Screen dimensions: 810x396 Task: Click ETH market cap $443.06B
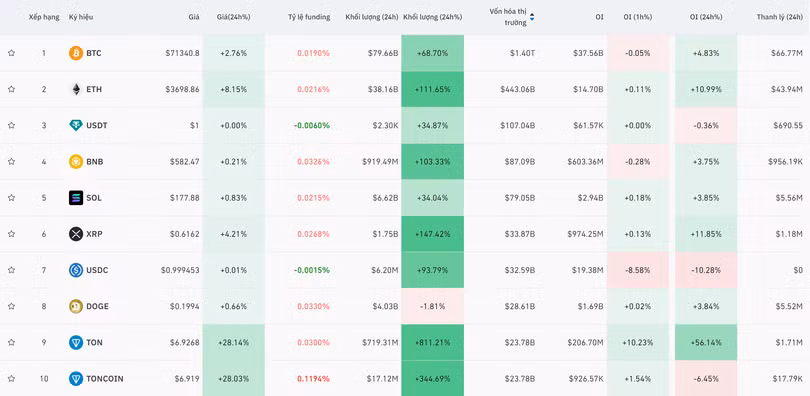pos(518,89)
